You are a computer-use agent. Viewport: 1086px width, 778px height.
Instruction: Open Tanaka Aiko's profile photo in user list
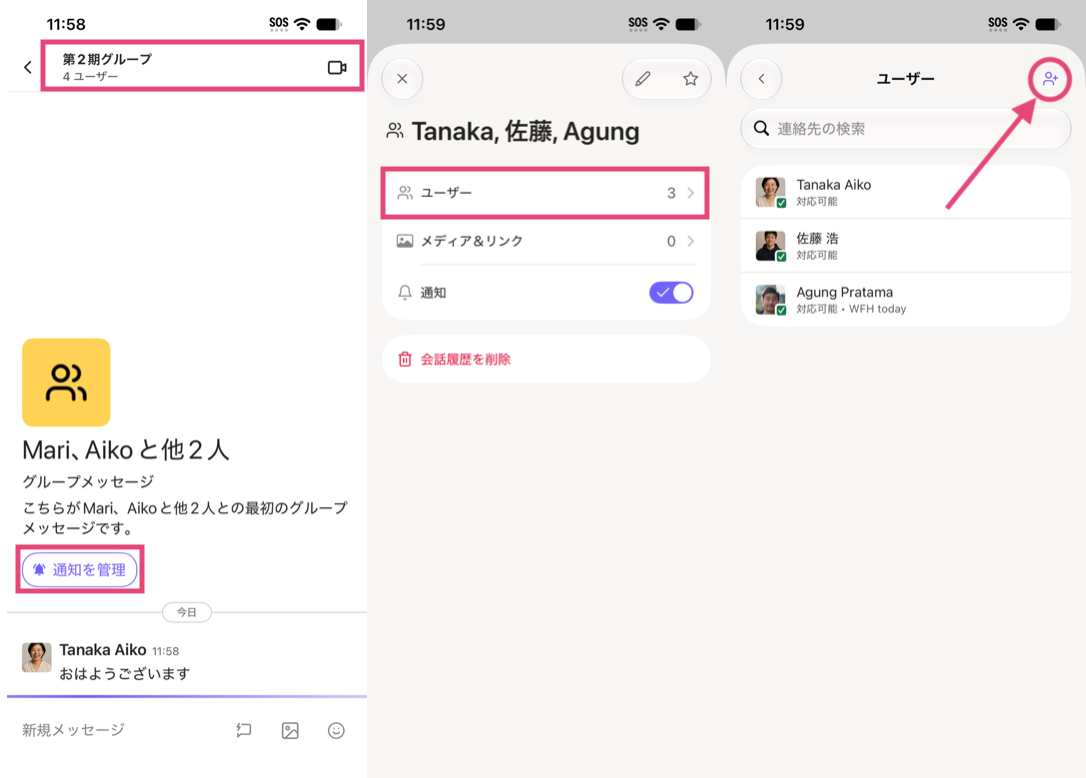point(770,192)
